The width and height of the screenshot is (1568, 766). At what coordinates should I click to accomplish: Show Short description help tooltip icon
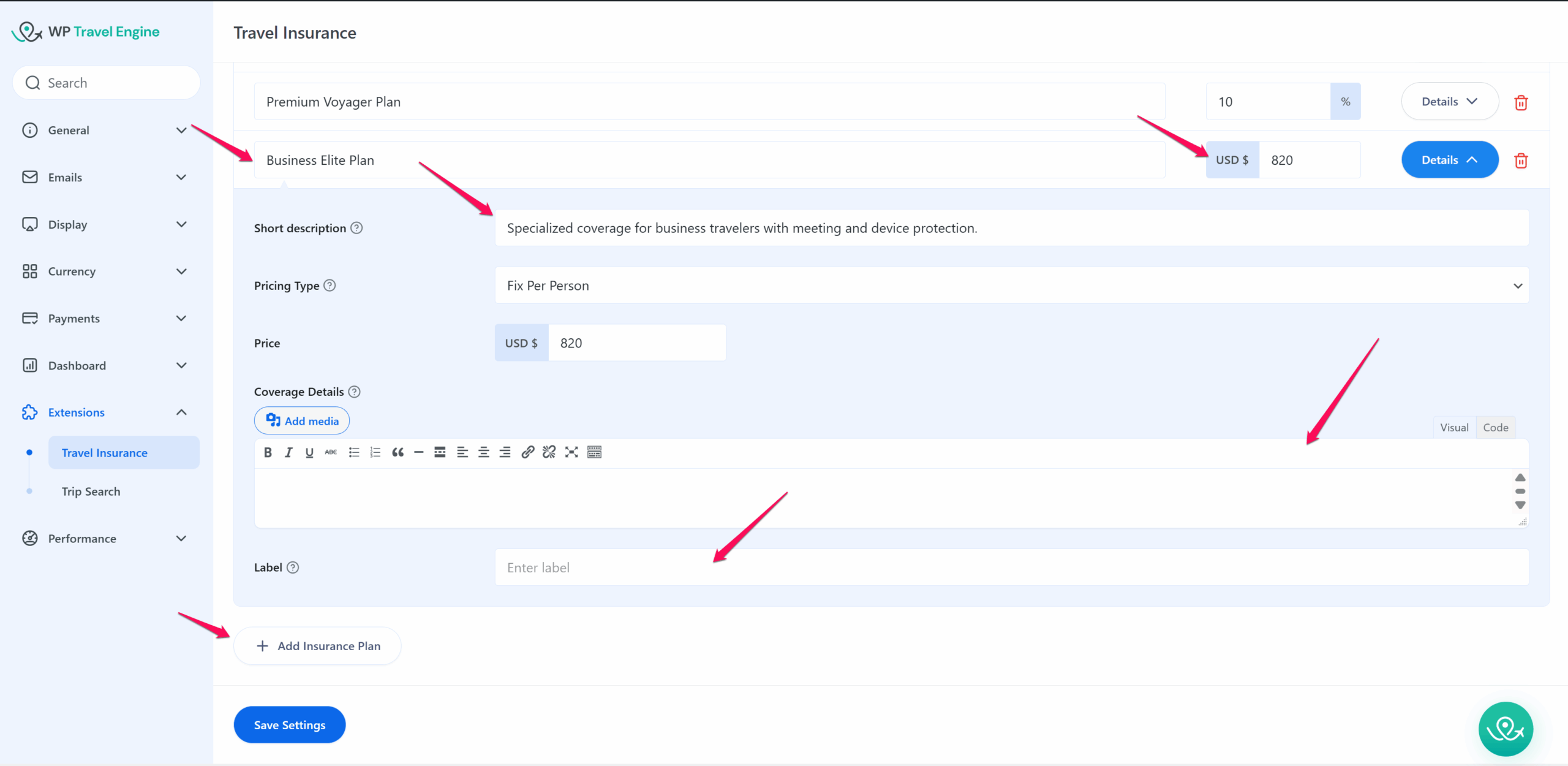356,228
